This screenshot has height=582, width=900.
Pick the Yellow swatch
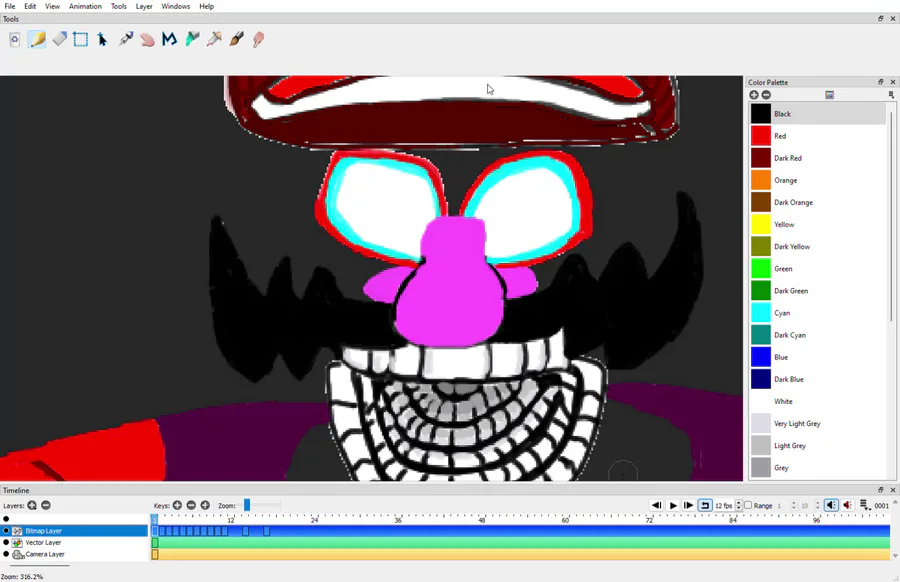[761, 224]
